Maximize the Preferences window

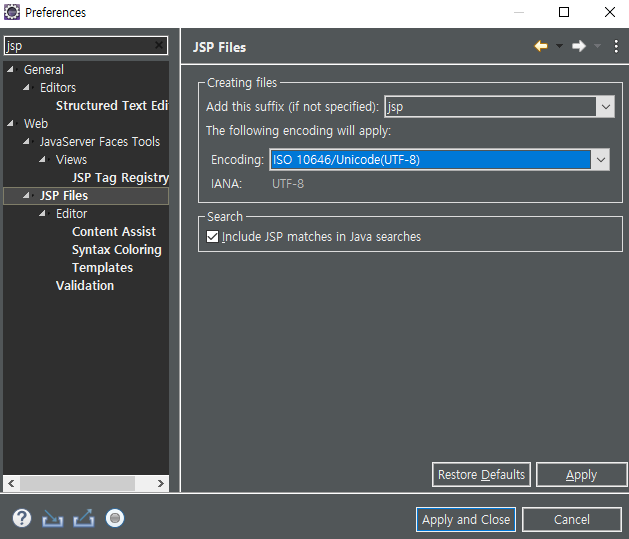coord(564,12)
